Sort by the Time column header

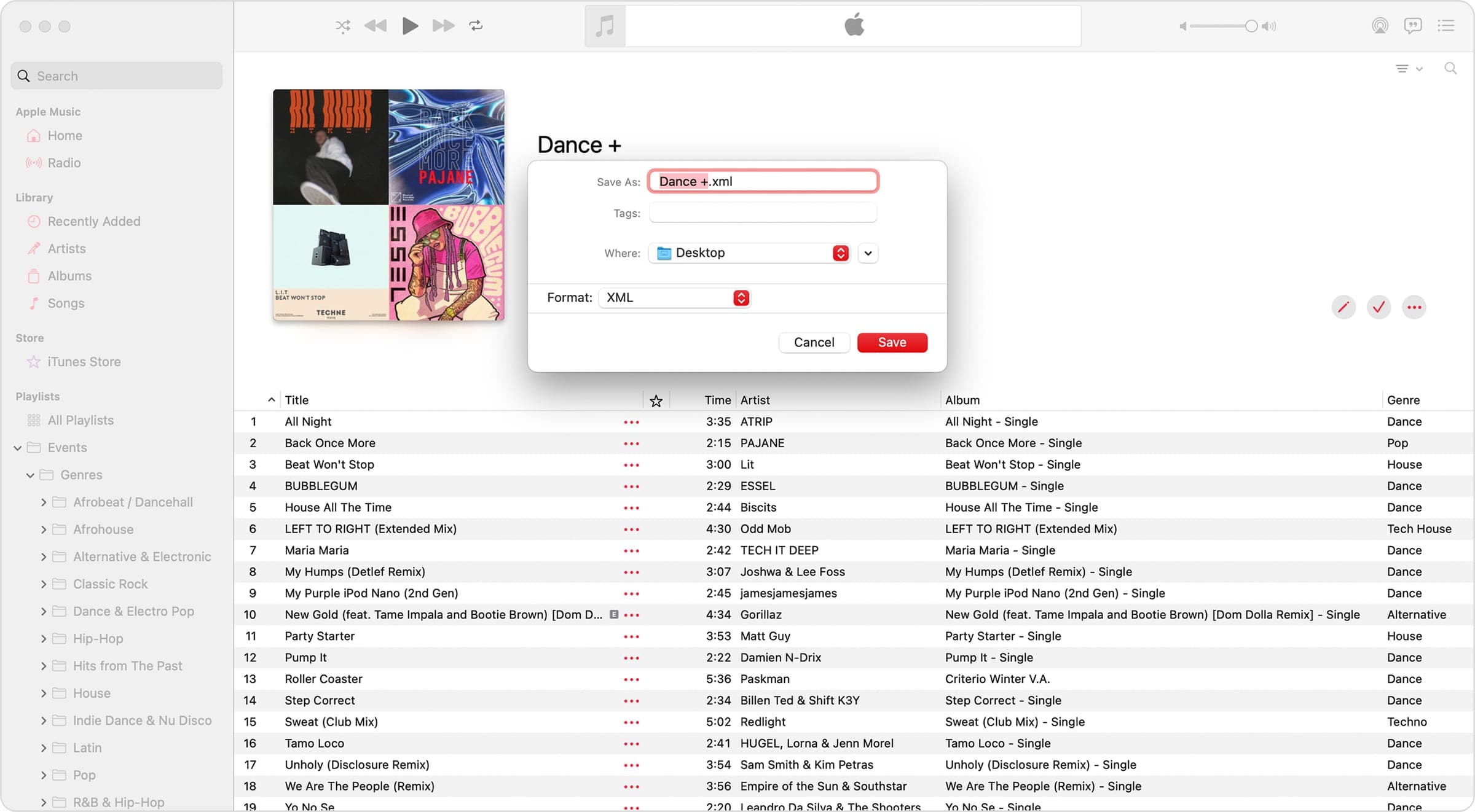pyautogui.click(x=717, y=400)
